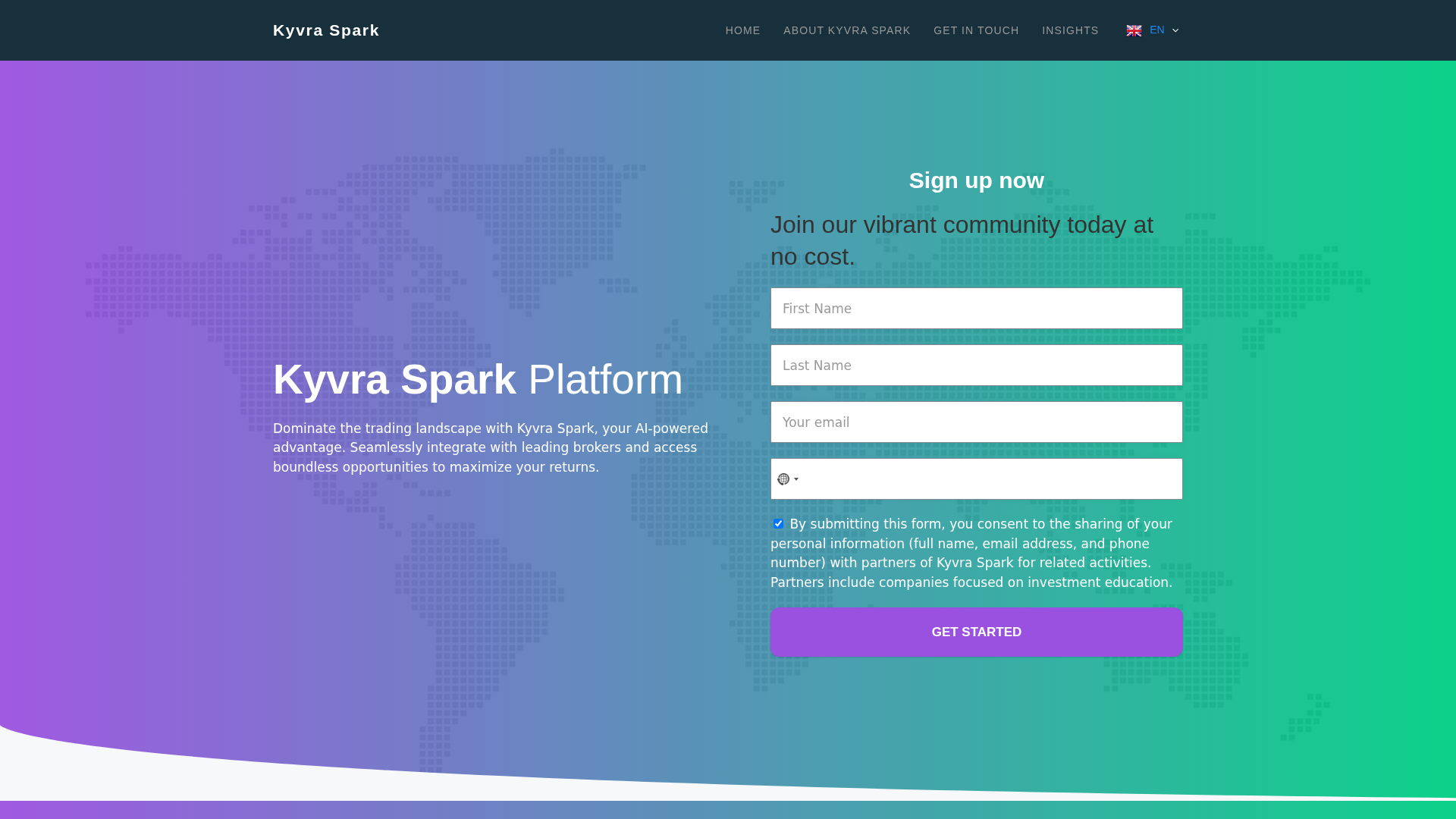Focus the Last Name field
The image size is (1456, 819).
click(976, 365)
